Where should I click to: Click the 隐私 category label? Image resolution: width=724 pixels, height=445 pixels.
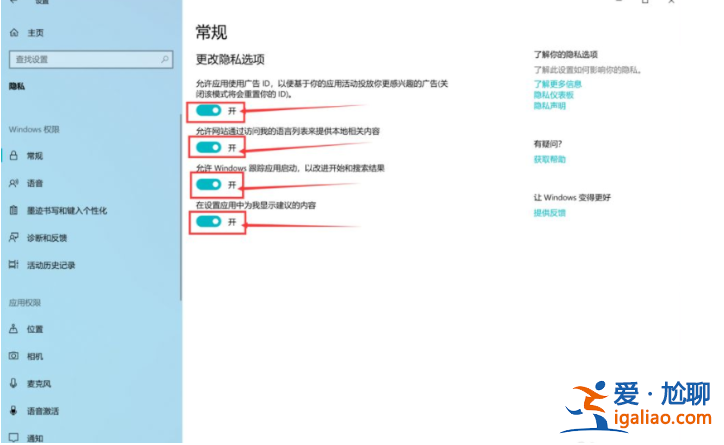click(17, 86)
